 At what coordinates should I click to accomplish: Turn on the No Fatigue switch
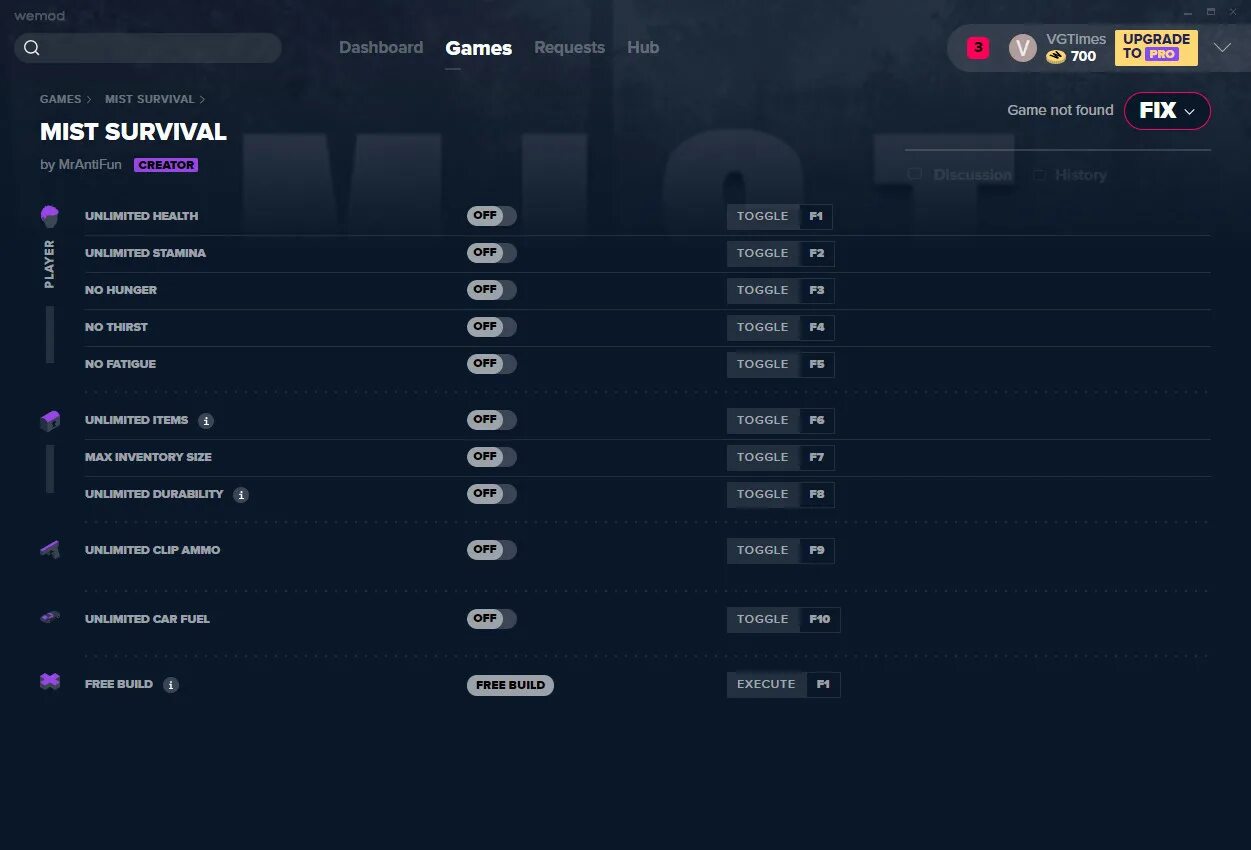[492, 364]
